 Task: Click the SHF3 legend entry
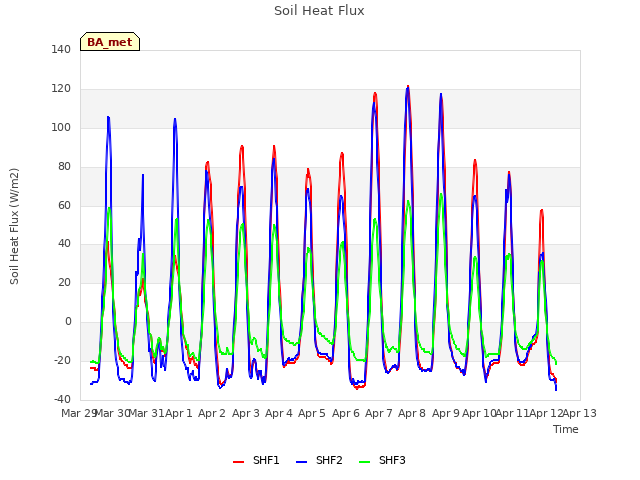tap(382, 460)
